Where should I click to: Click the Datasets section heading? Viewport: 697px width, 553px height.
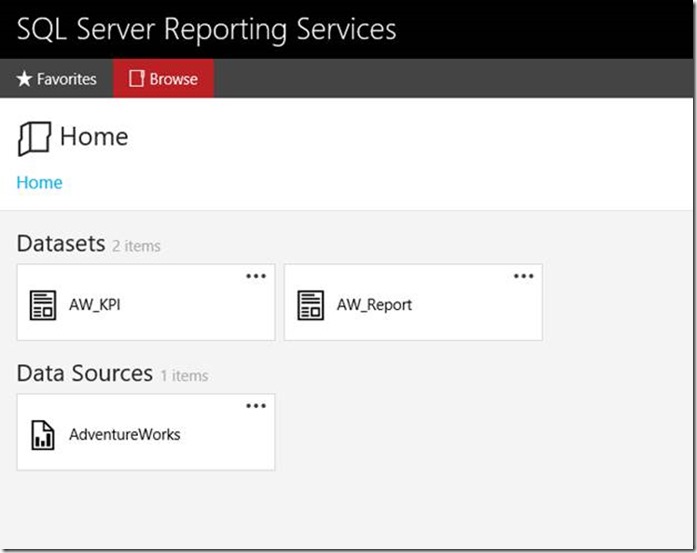[x=60, y=243]
